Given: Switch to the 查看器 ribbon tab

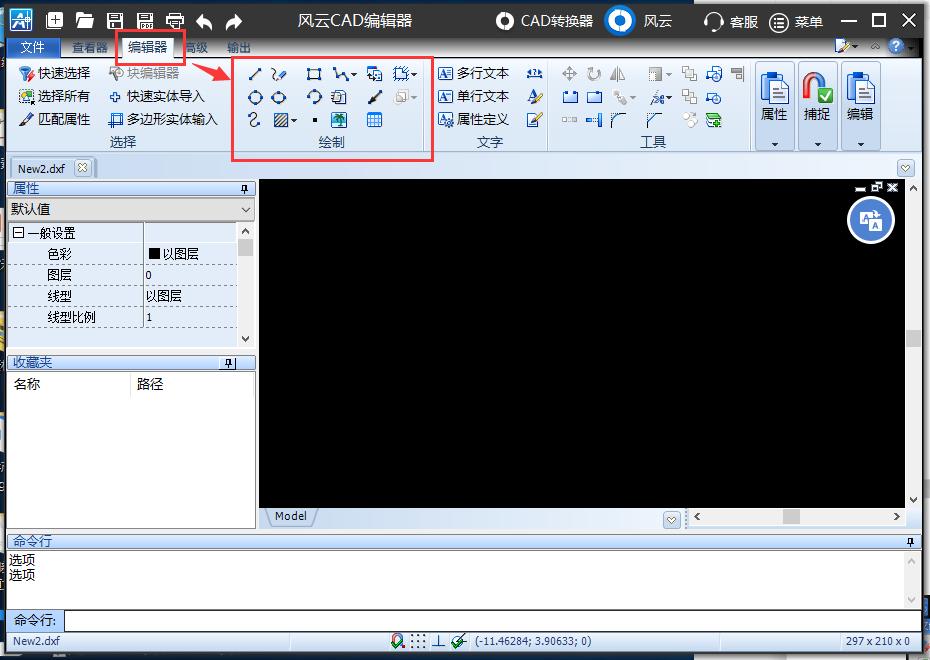Looking at the screenshot, I should [x=90, y=47].
